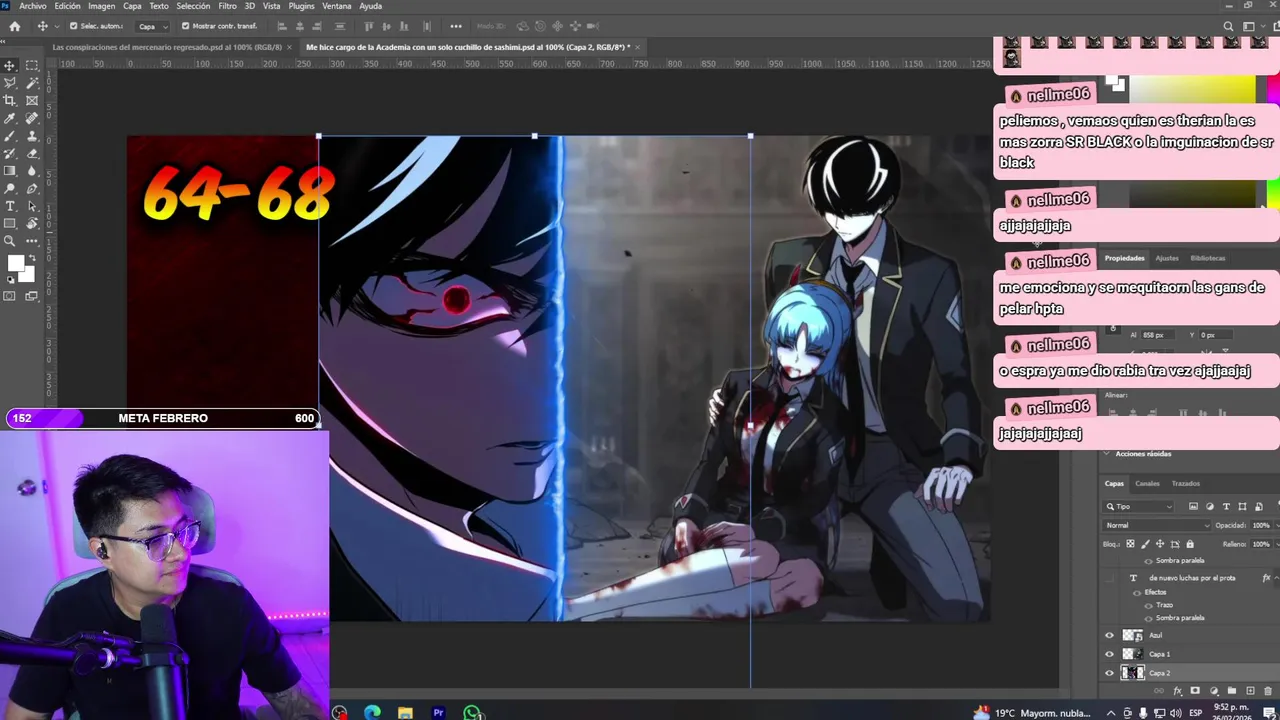Delete layer with trash icon
Image resolution: width=1280 pixels, height=720 pixels.
coord(1268,691)
